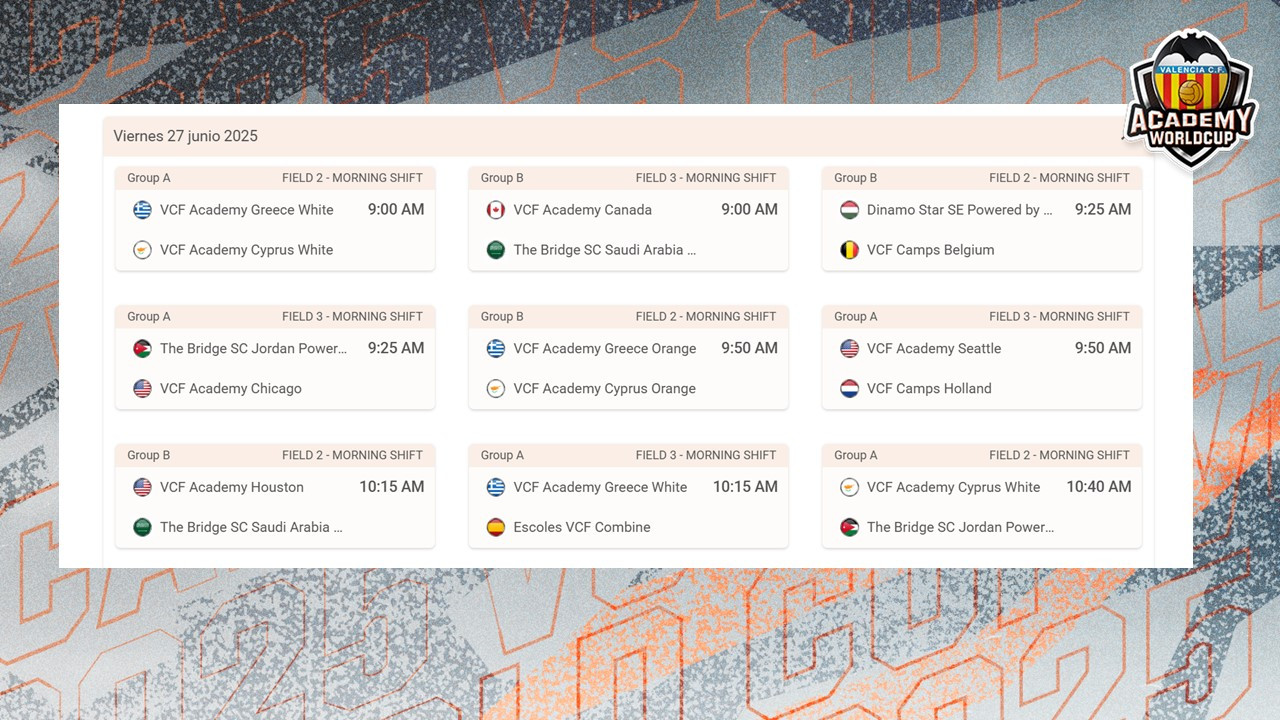Select team VCF Academy Greece Orange
The width and height of the screenshot is (1280, 720).
click(605, 349)
